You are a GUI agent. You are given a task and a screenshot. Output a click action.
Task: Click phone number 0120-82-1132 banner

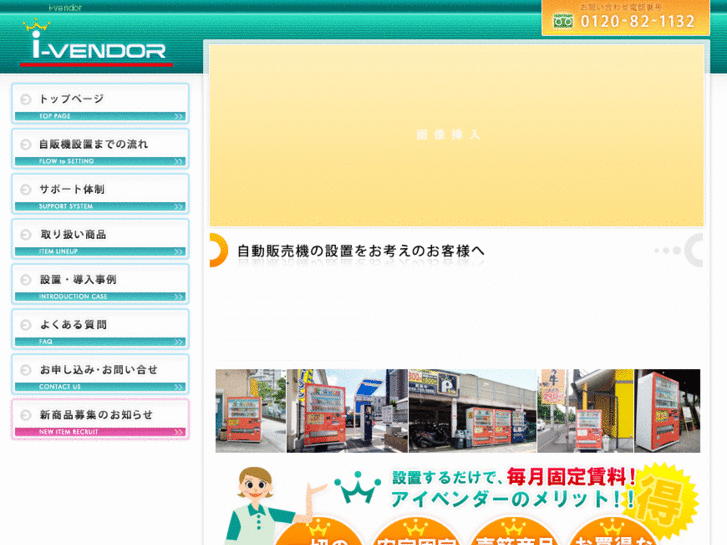(625, 18)
